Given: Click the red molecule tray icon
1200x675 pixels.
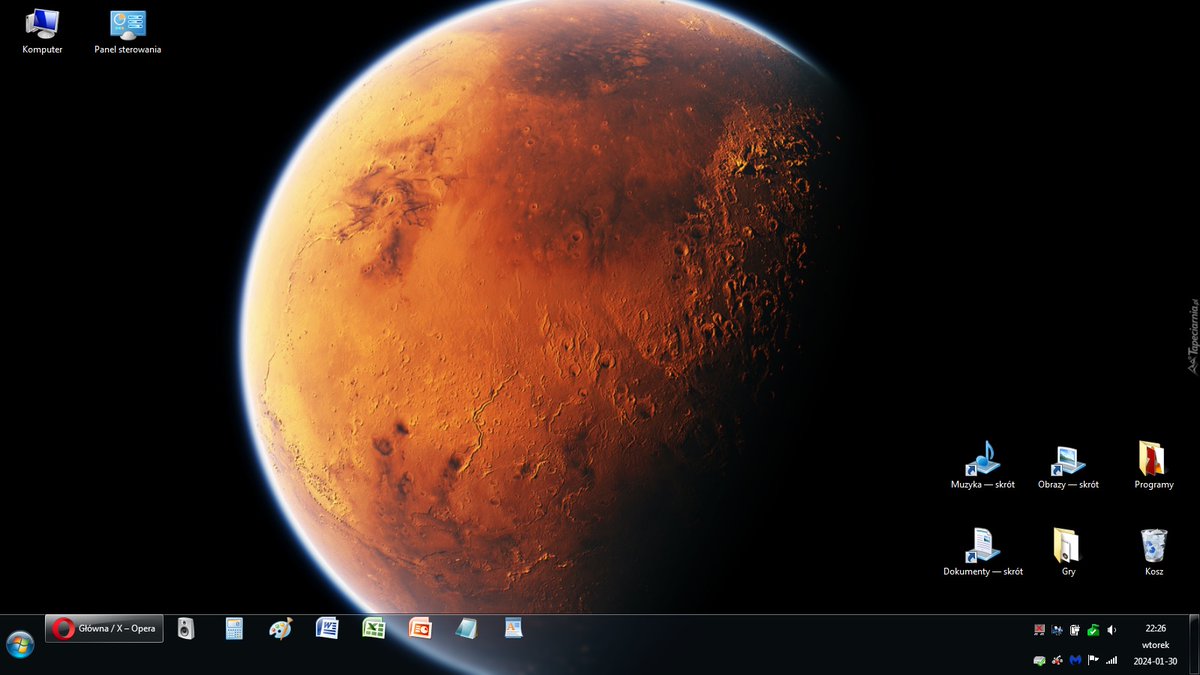Looking at the screenshot, I should click(1057, 660).
